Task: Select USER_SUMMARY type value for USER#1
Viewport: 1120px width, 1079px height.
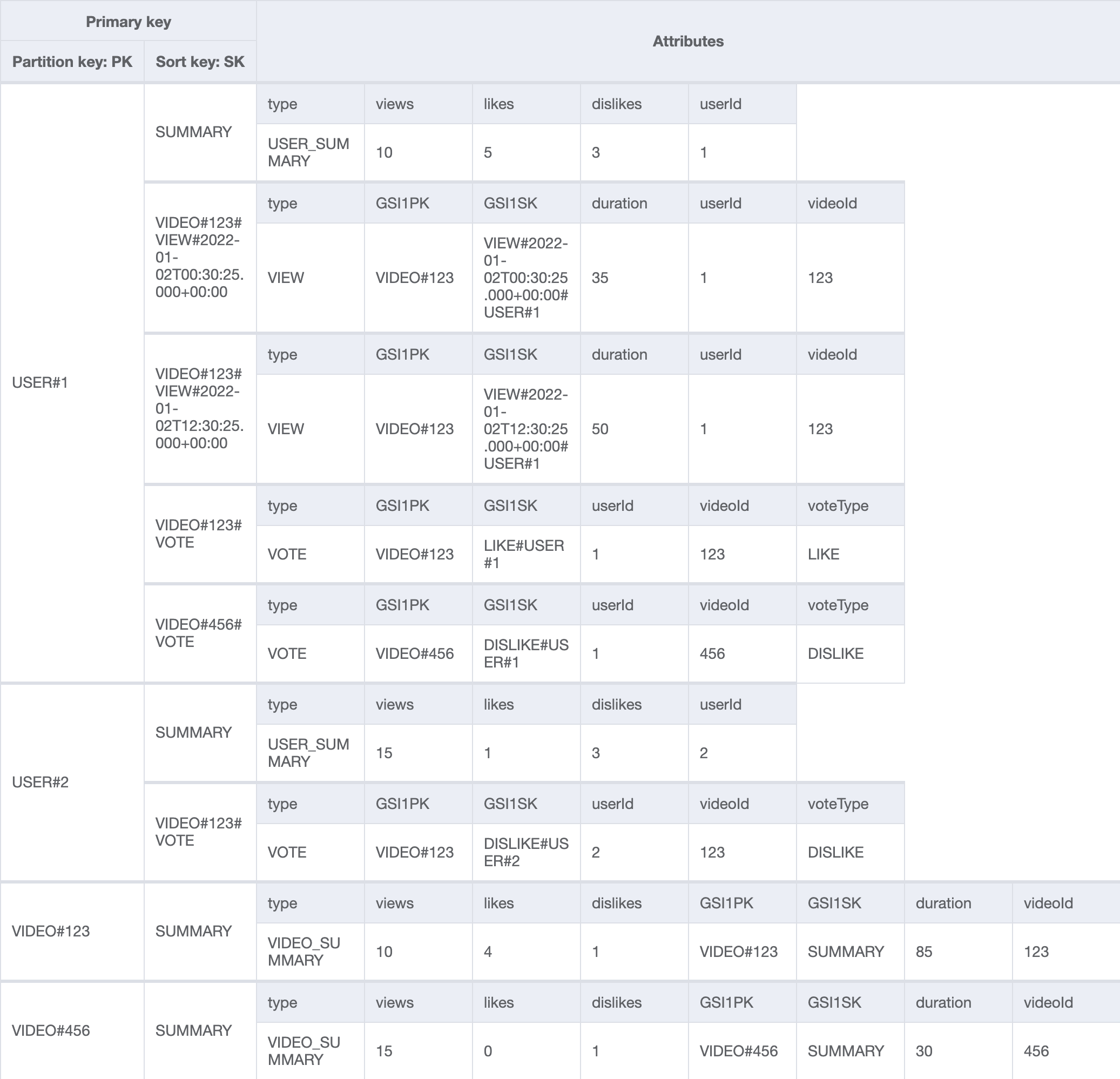Action: (311, 153)
